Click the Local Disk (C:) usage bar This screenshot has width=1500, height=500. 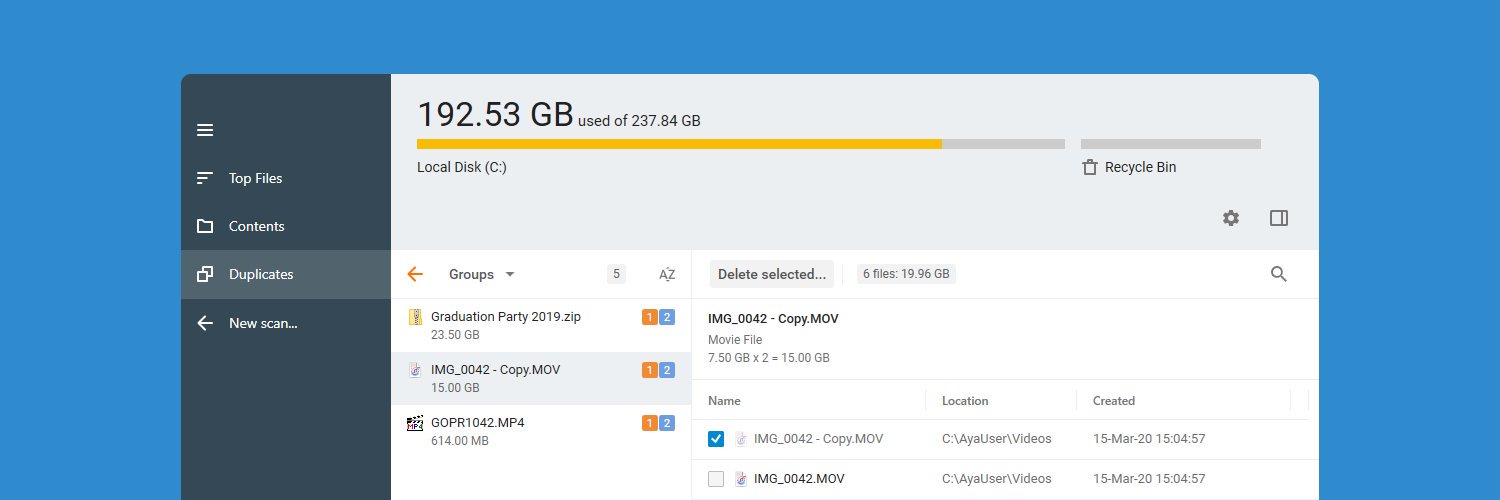(x=740, y=144)
